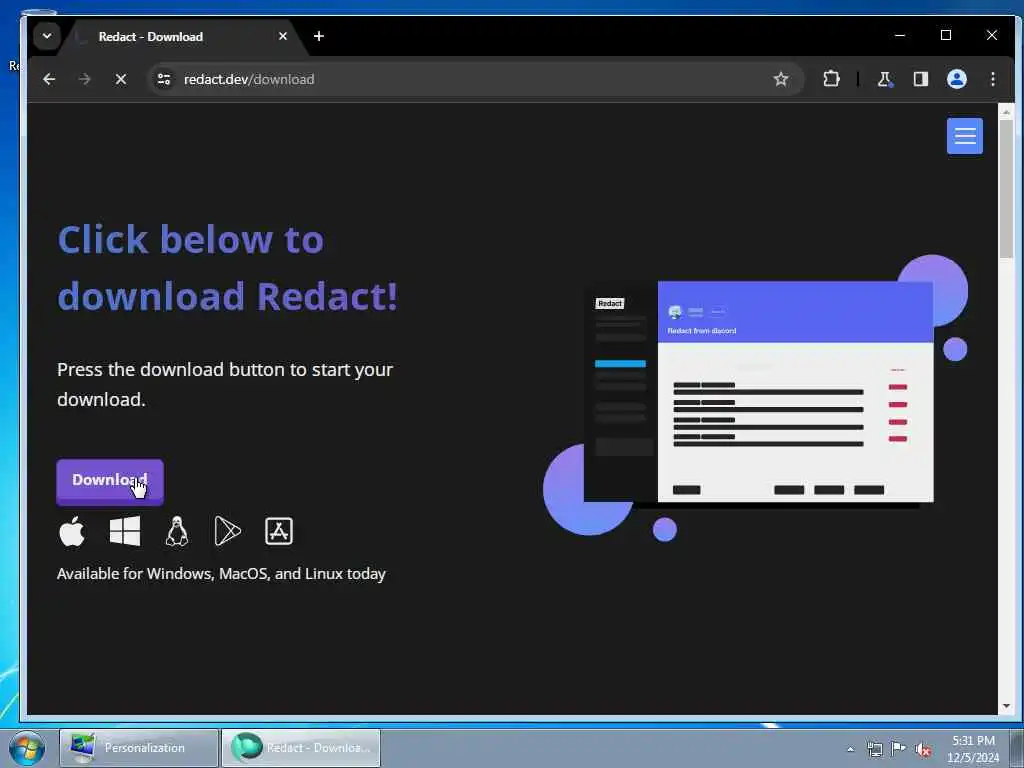Select Redact - Download taskbar item

click(301, 748)
